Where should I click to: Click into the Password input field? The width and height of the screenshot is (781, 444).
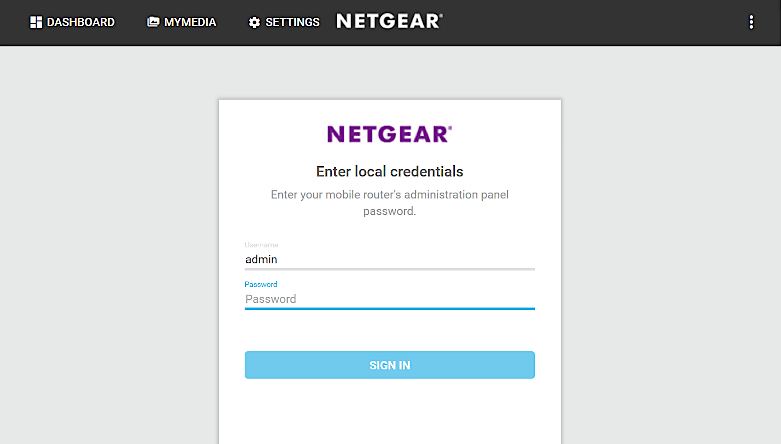(x=389, y=299)
